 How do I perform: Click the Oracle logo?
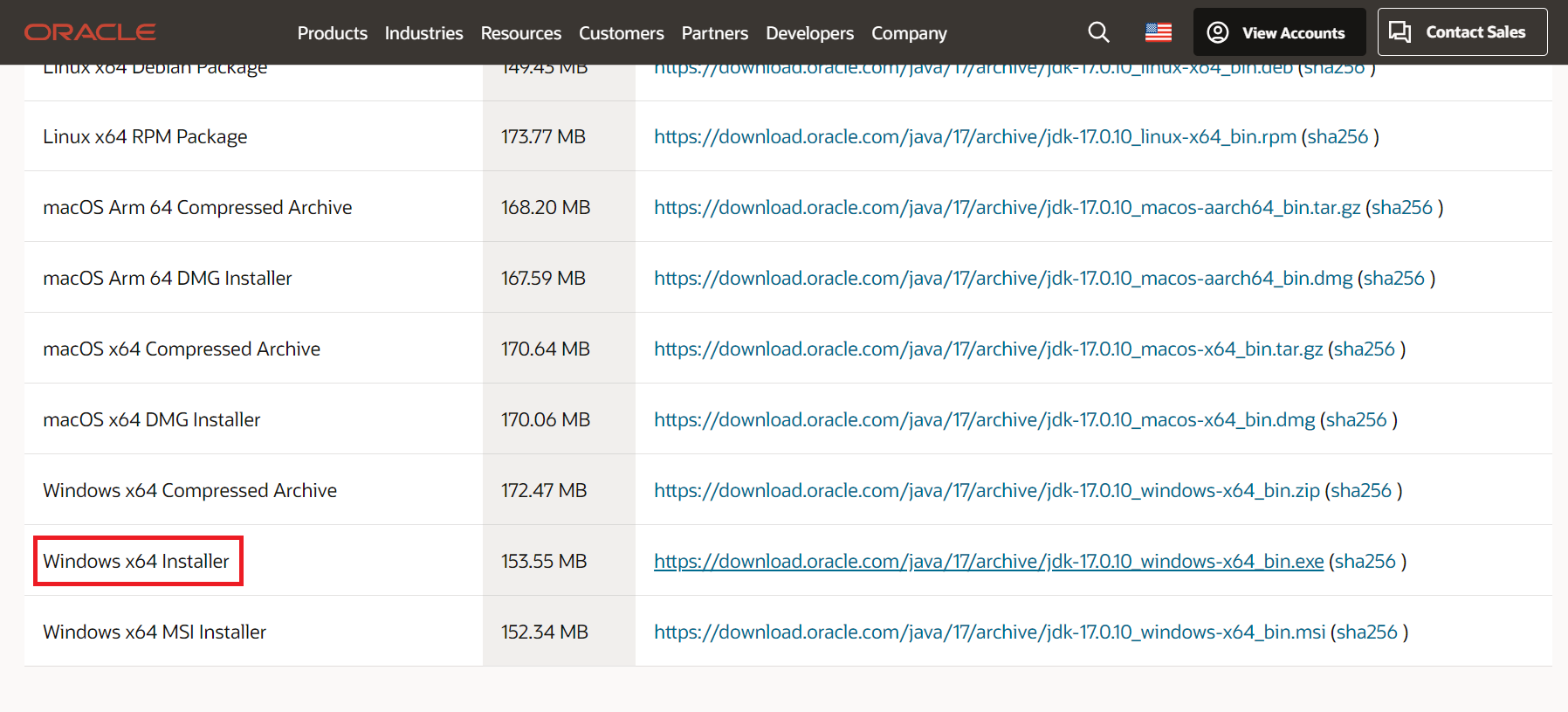[x=90, y=32]
